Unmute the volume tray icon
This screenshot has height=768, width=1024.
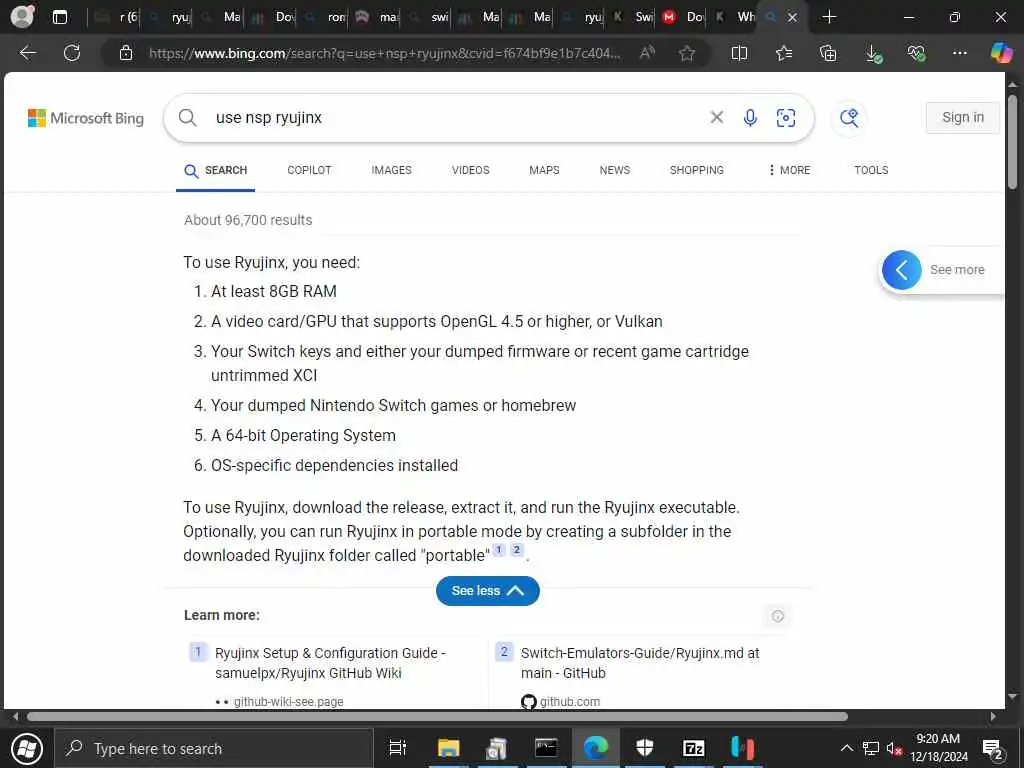coord(894,748)
